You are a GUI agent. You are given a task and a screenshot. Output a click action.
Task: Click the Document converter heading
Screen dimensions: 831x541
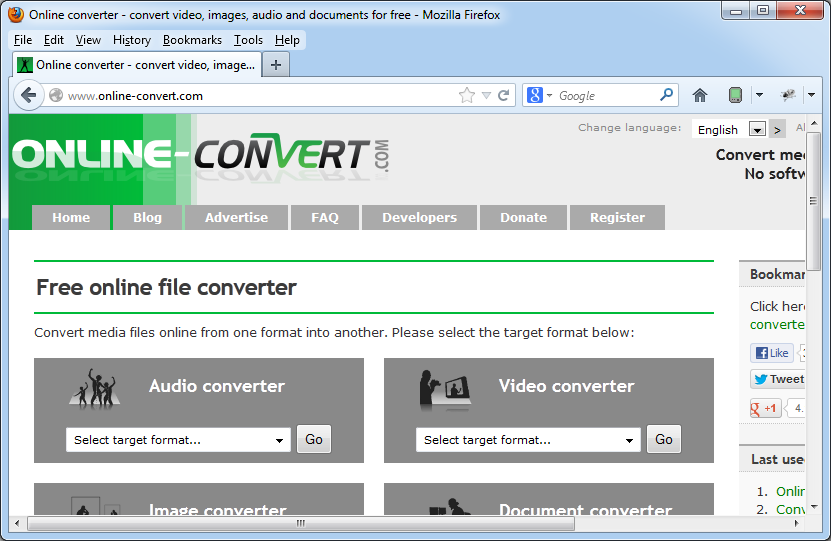[x=586, y=509]
